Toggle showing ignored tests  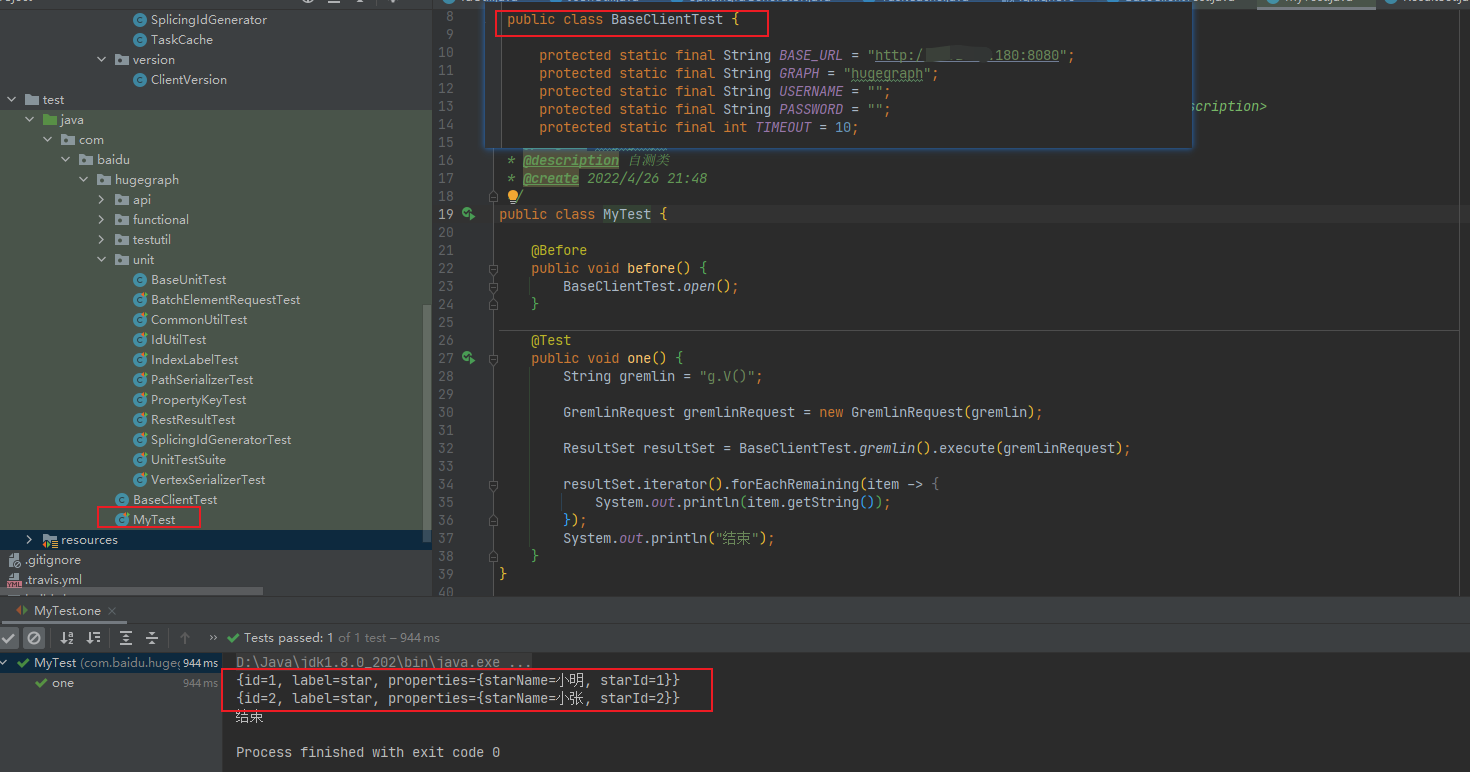34,637
